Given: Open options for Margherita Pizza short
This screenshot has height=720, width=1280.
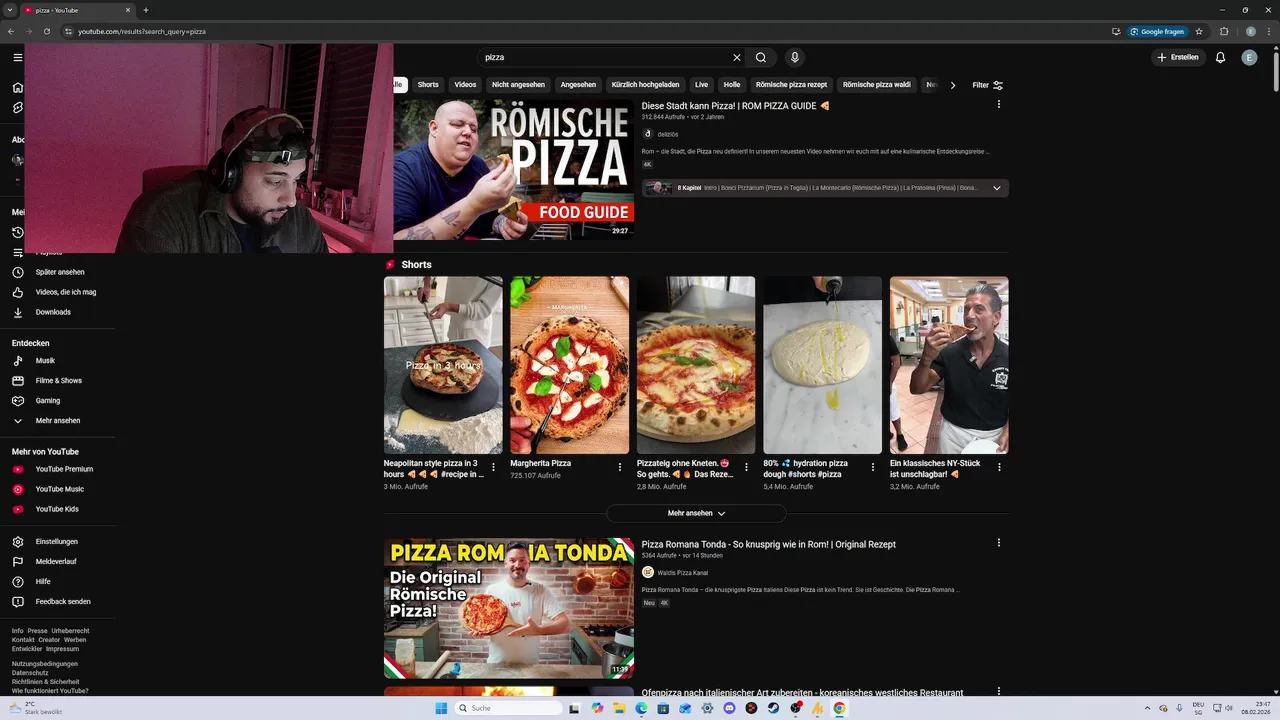Looking at the screenshot, I should [x=620, y=467].
